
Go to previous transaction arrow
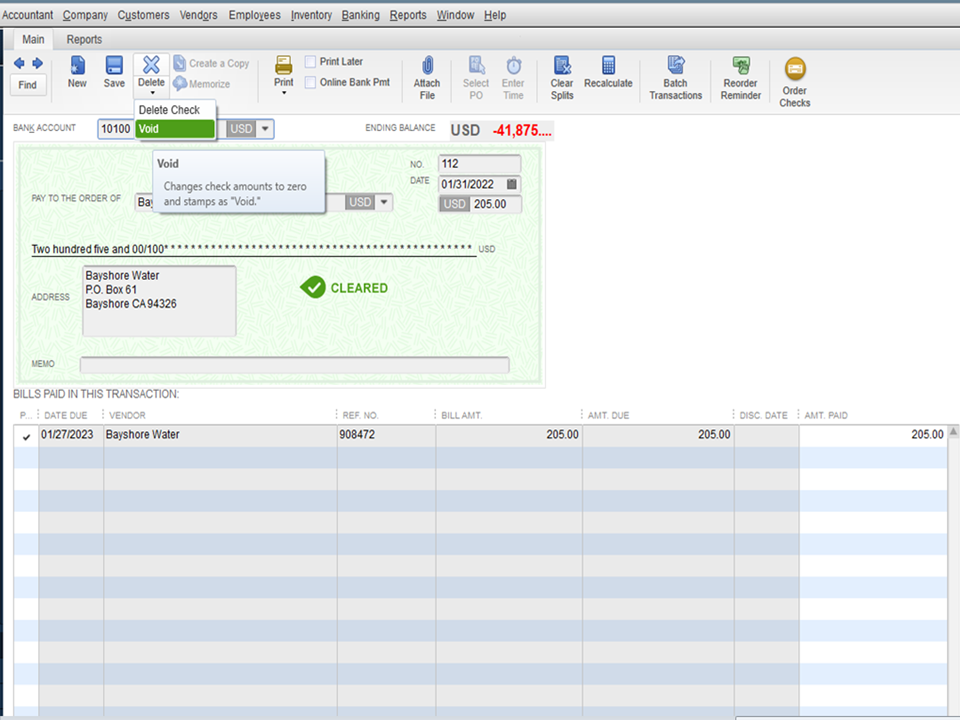(19, 63)
